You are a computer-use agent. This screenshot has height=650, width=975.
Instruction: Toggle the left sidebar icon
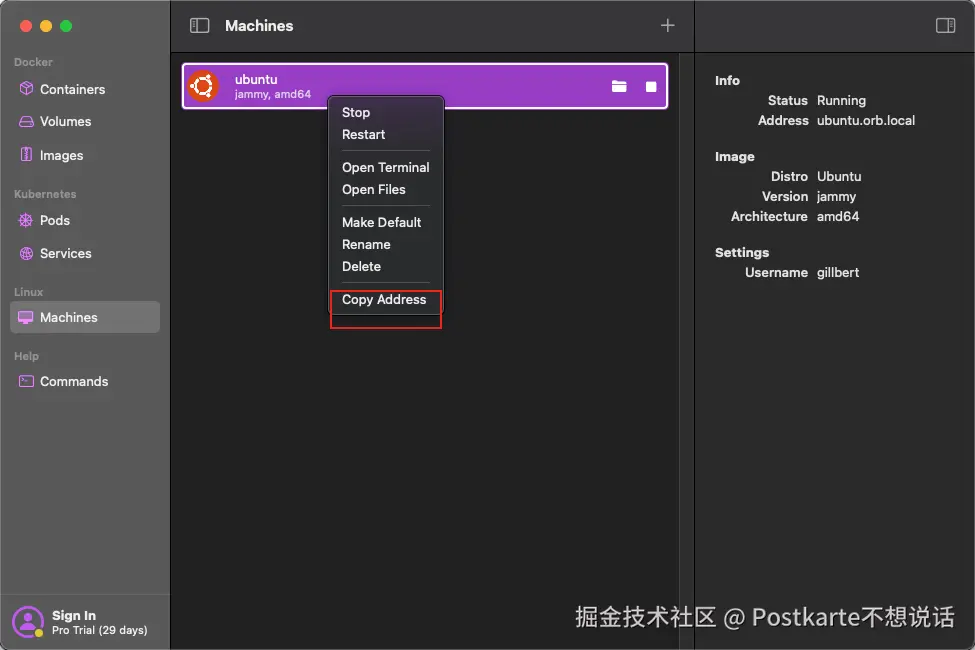point(199,26)
